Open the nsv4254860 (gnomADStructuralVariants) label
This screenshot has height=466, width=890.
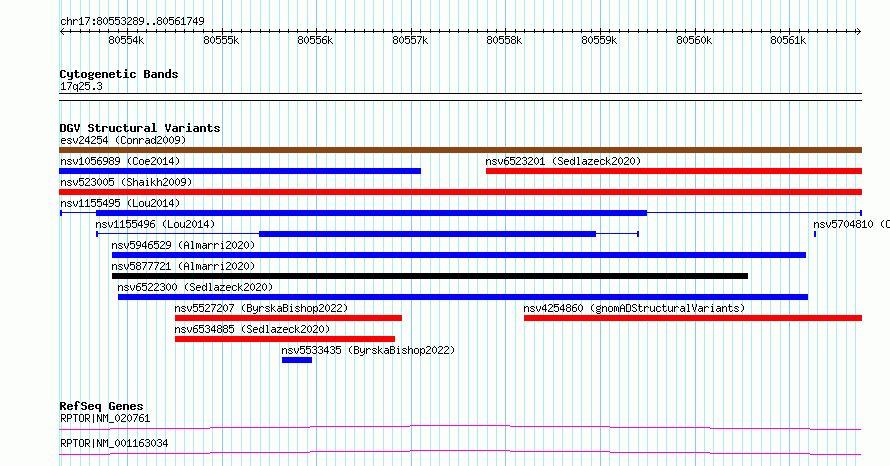coord(634,308)
